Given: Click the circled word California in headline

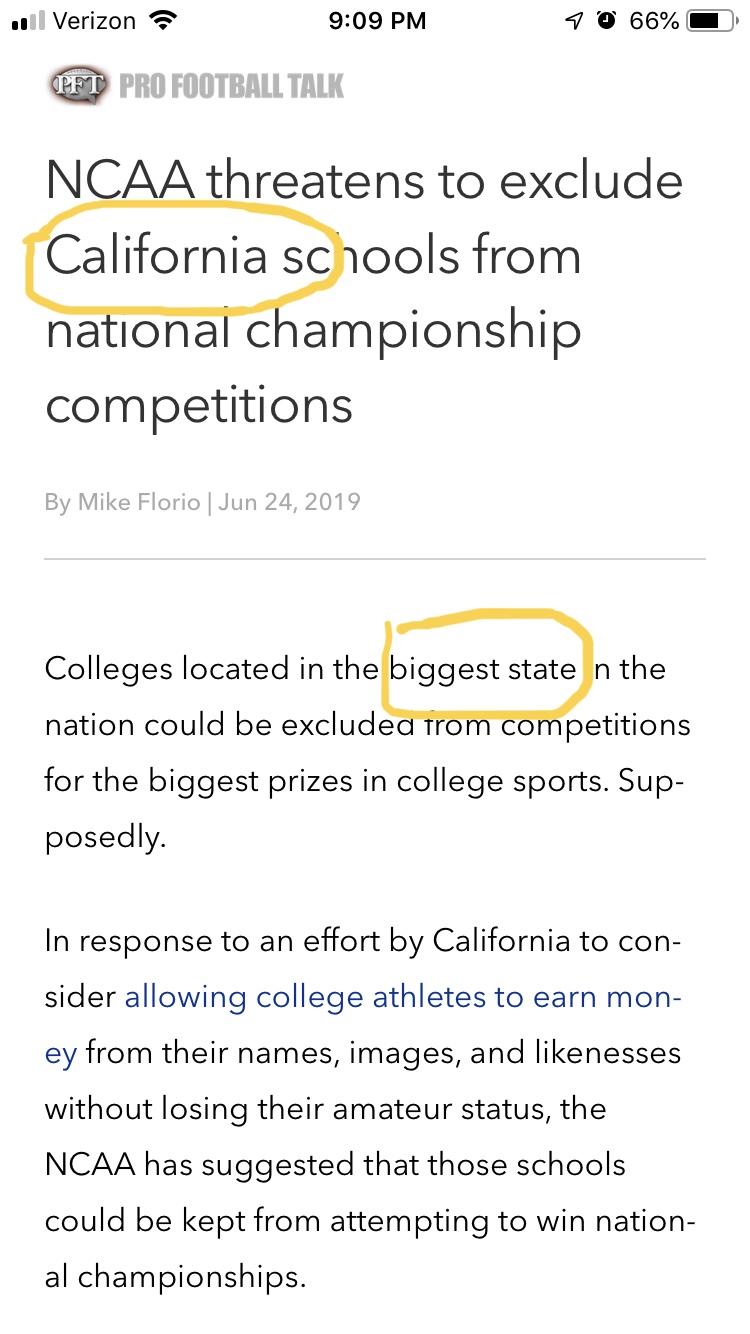Looking at the screenshot, I should (x=156, y=256).
